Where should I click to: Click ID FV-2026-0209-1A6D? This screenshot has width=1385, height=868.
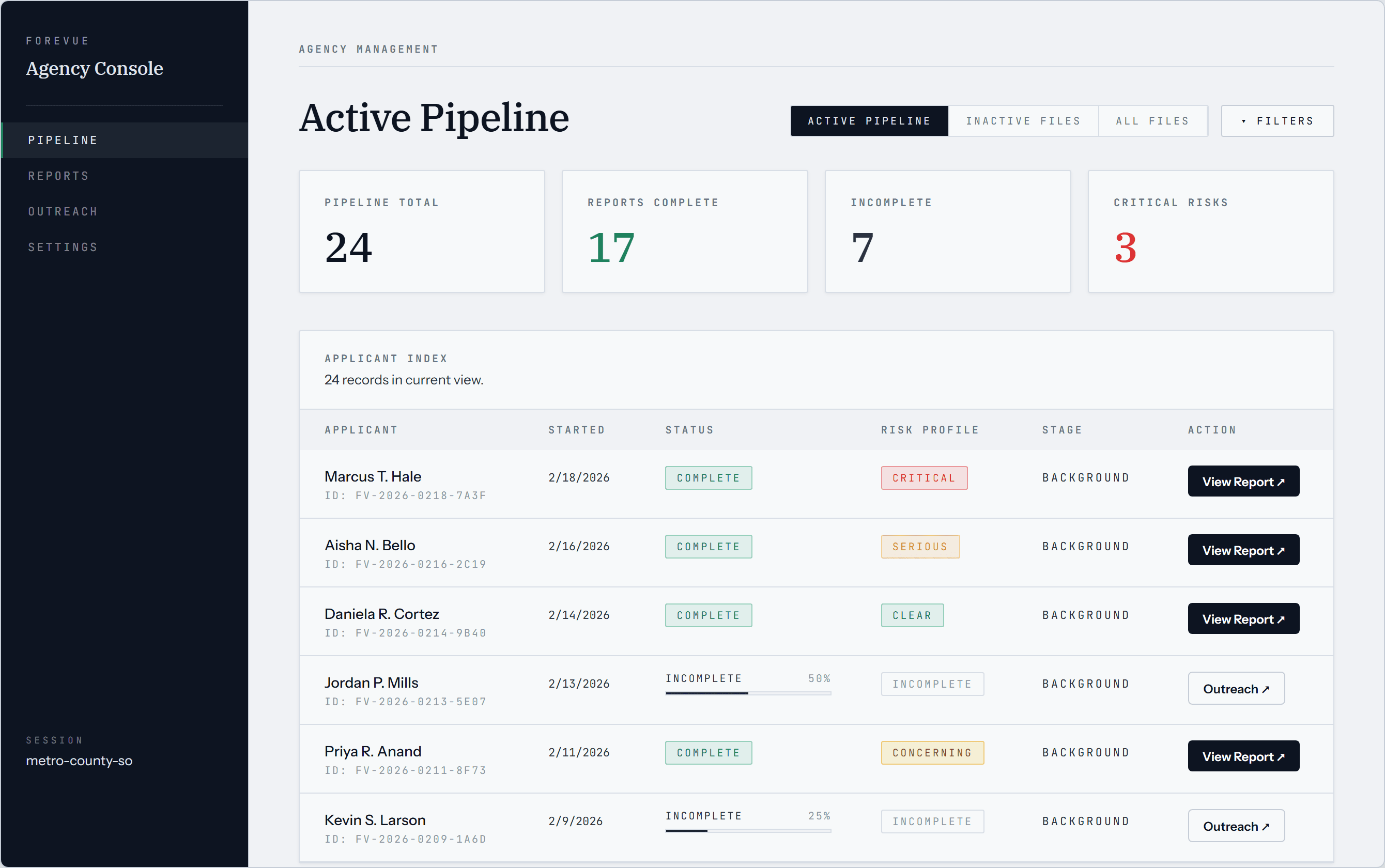pos(405,839)
